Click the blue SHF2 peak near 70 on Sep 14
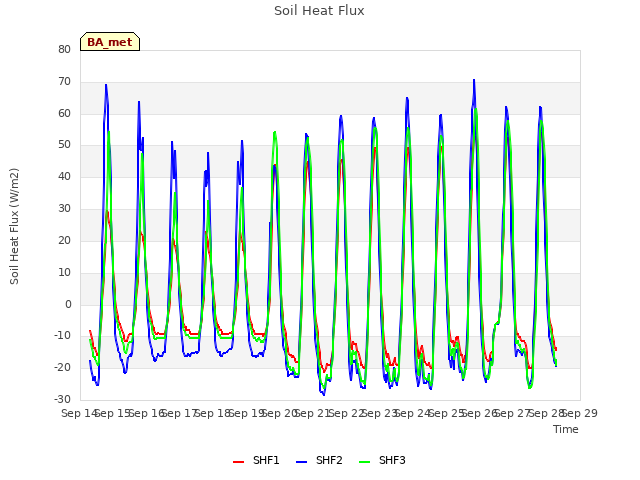 [x=106, y=85]
